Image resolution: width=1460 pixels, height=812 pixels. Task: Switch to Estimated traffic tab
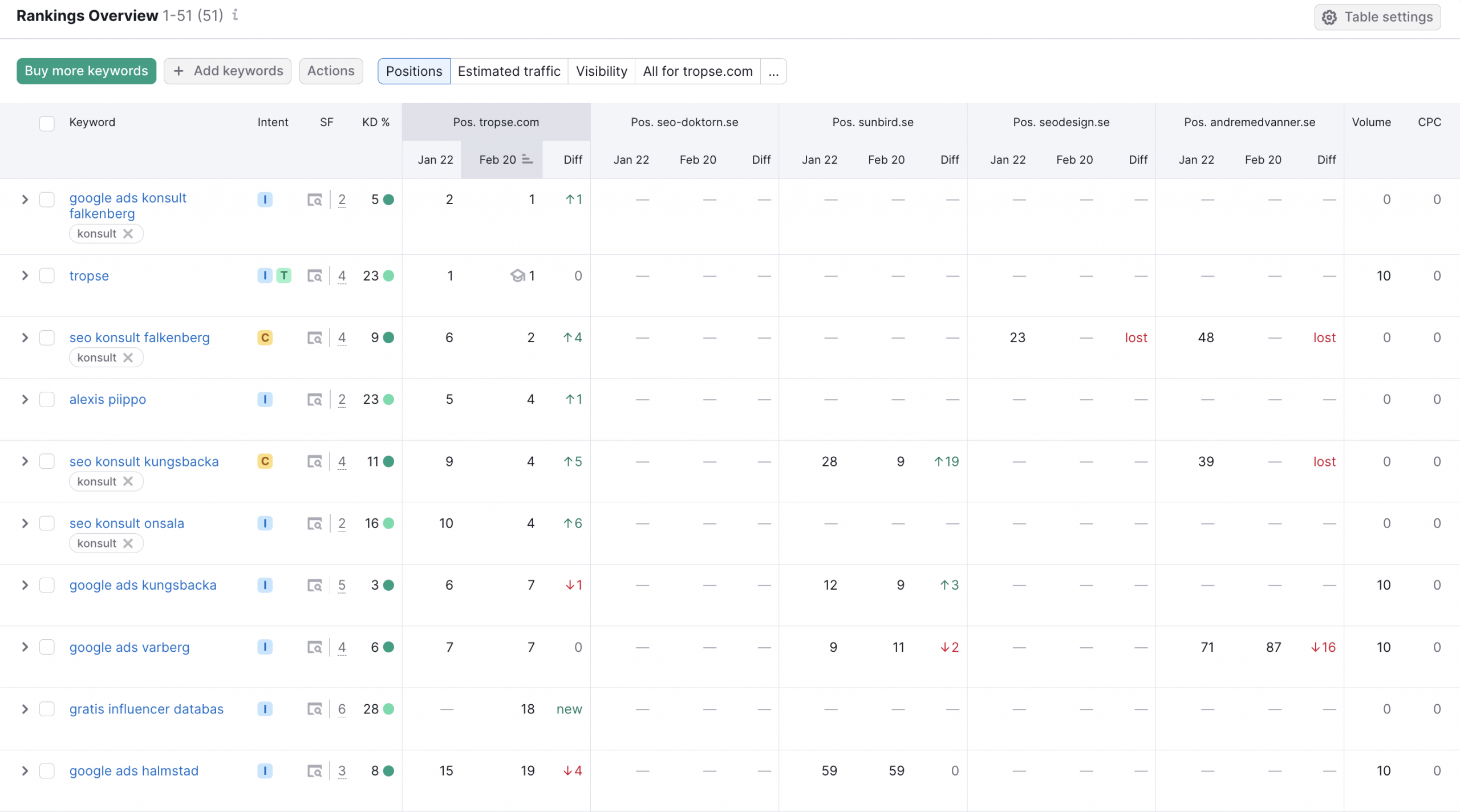(x=509, y=71)
